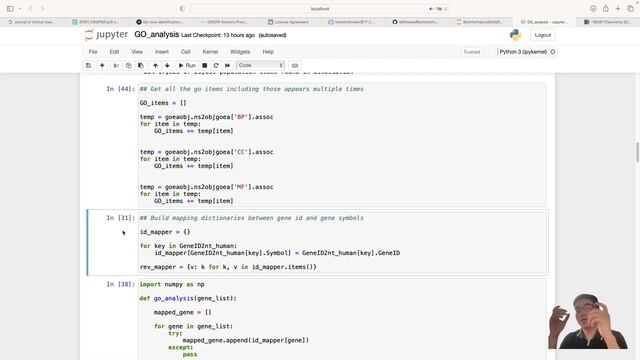Image resolution: width=640 pixels, height=360 pixels.
Task: Click the Jupyter logo
Action: (x=106, y=35)
